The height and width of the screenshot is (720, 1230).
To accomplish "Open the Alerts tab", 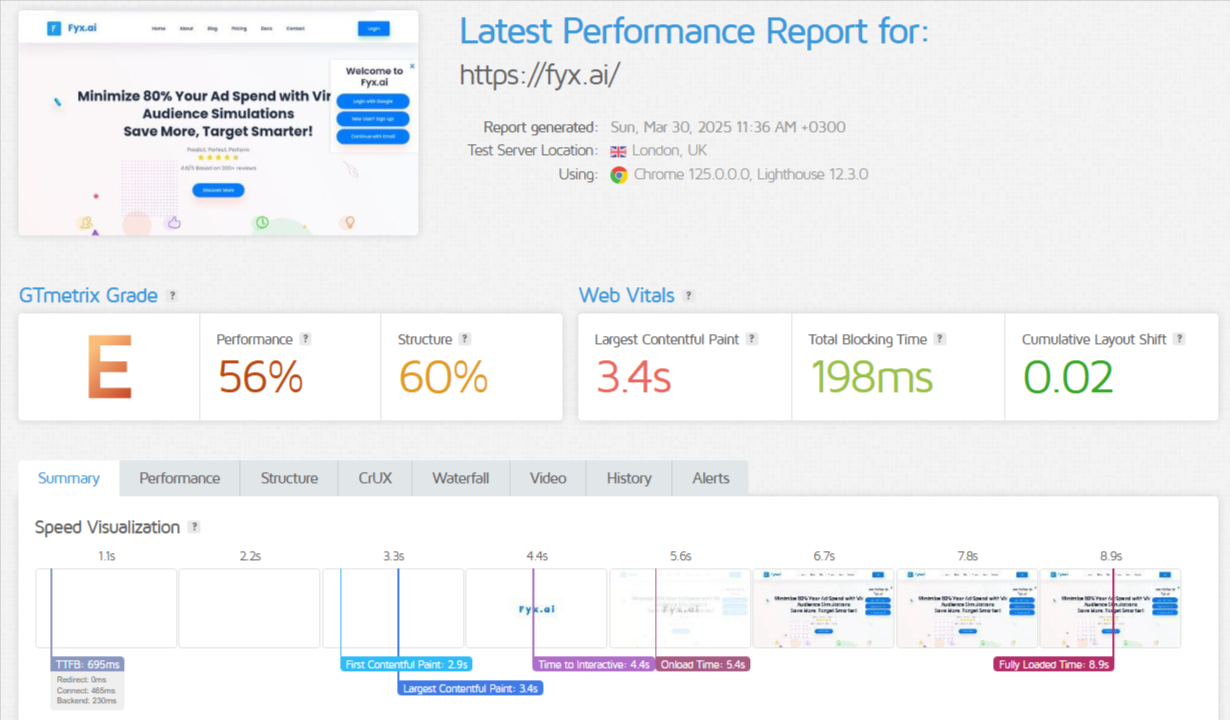I will click(710, 478).
